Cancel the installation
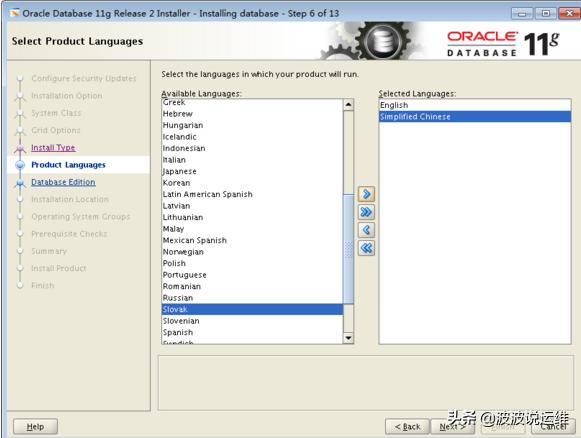Image resolution: width=581 pixels, height=438 pixels. click(553, 427)
